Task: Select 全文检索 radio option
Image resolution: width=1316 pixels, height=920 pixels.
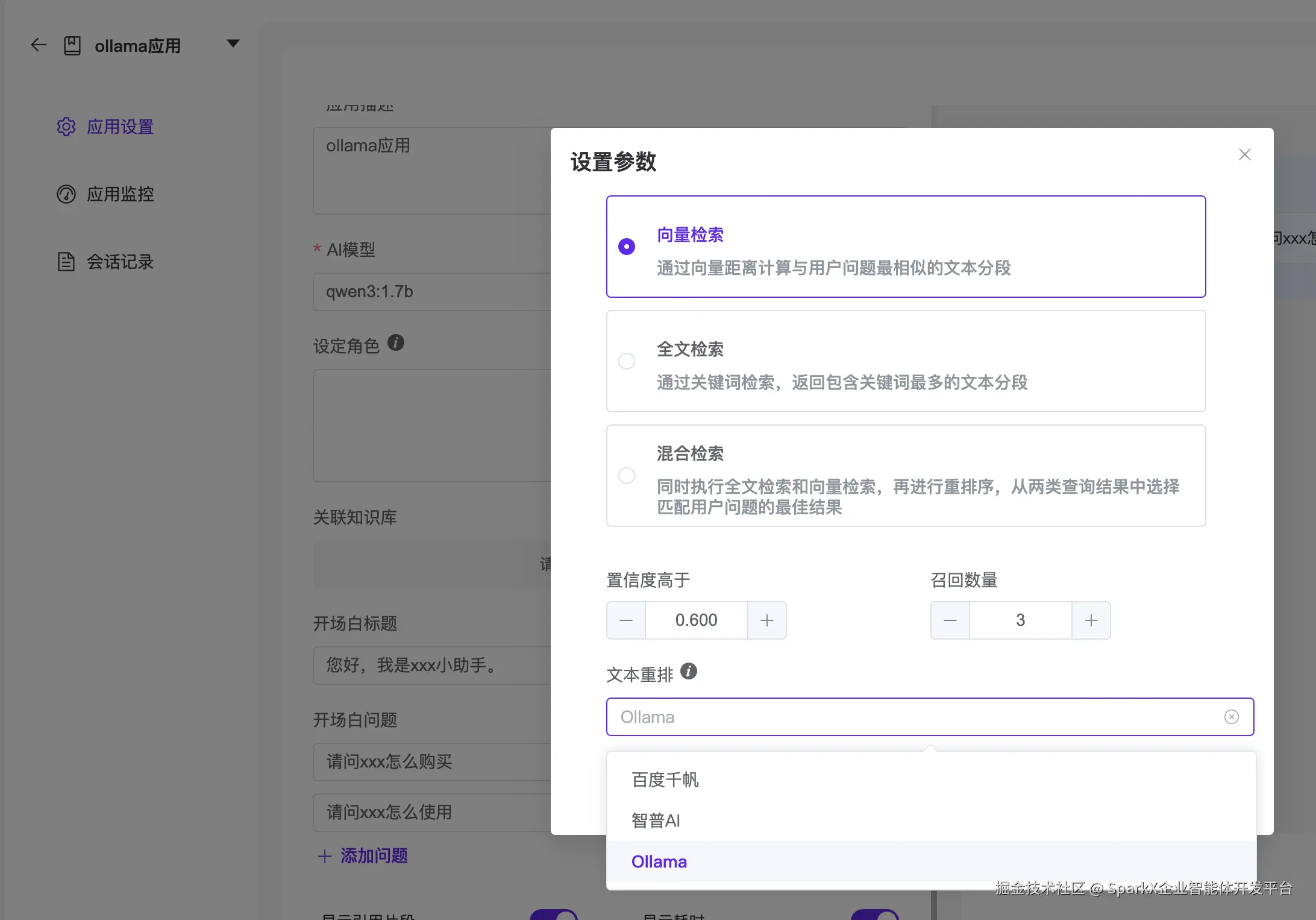Action: click(x=627, y=361)
